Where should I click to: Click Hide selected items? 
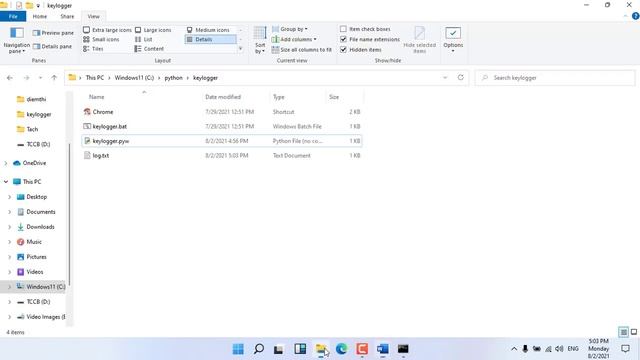pos(420,40)
